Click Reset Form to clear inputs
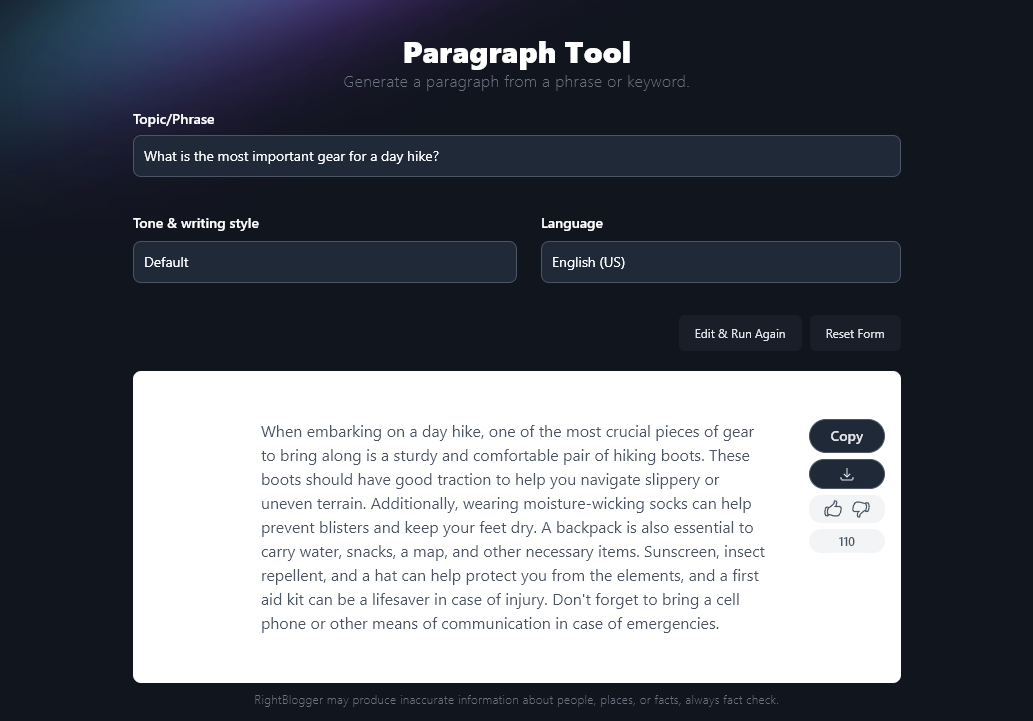1033x721 pixels. pos(854,333)
